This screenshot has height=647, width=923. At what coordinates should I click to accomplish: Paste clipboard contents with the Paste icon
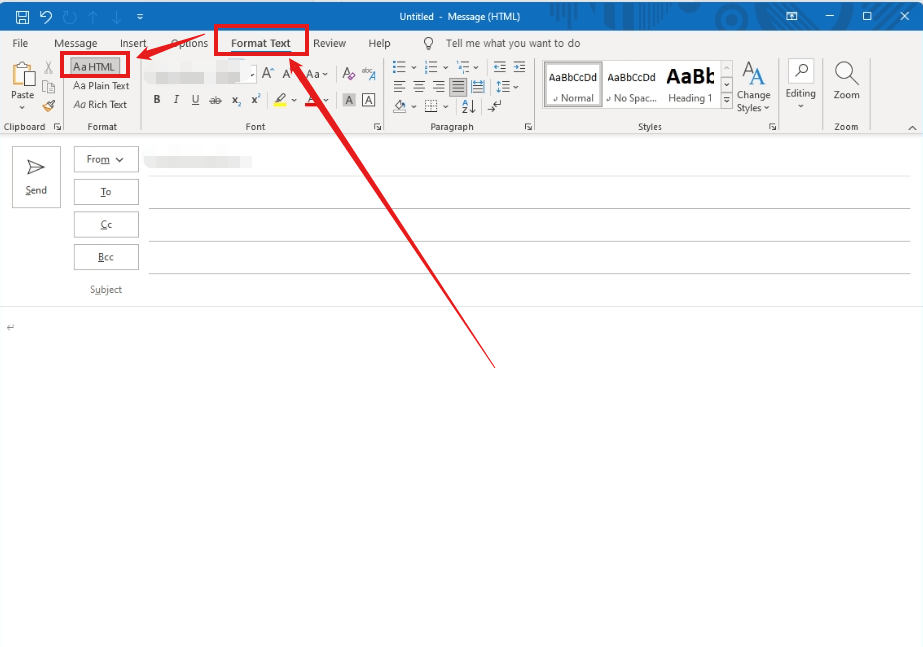click(23, 74)
